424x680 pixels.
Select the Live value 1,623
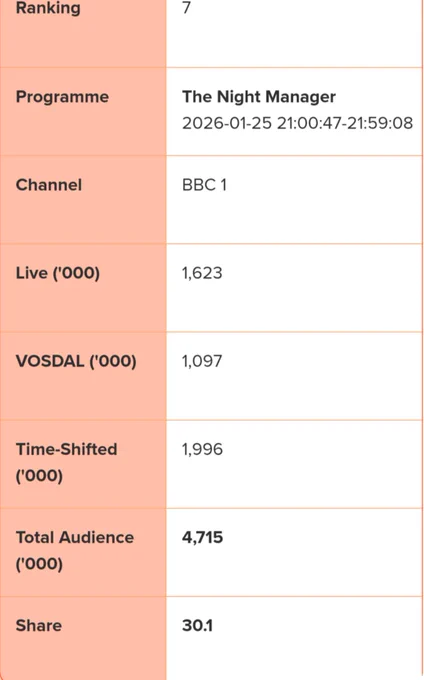(x=202, y=274)
